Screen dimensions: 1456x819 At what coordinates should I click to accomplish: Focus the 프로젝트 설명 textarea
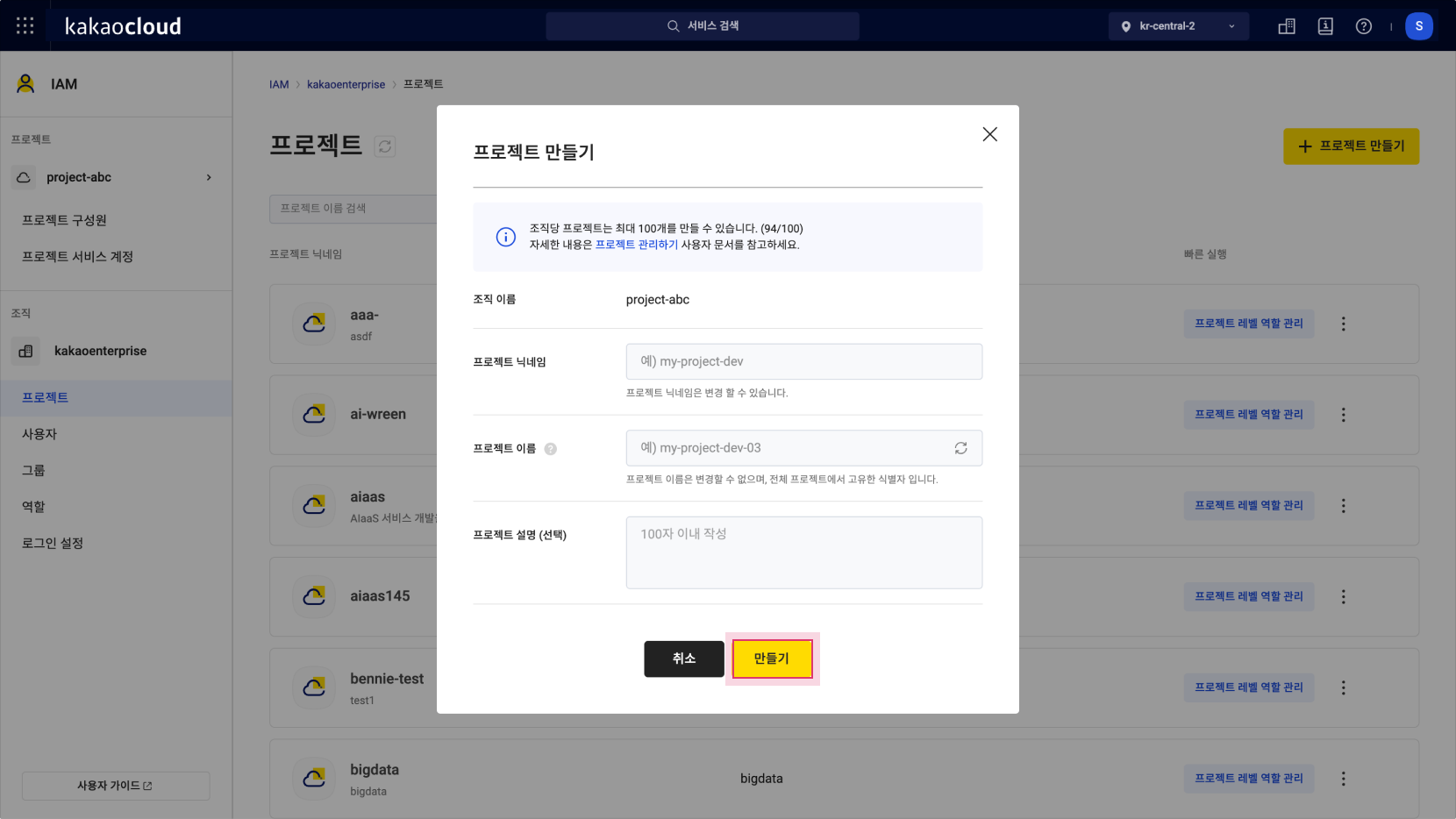click(804, 552)
